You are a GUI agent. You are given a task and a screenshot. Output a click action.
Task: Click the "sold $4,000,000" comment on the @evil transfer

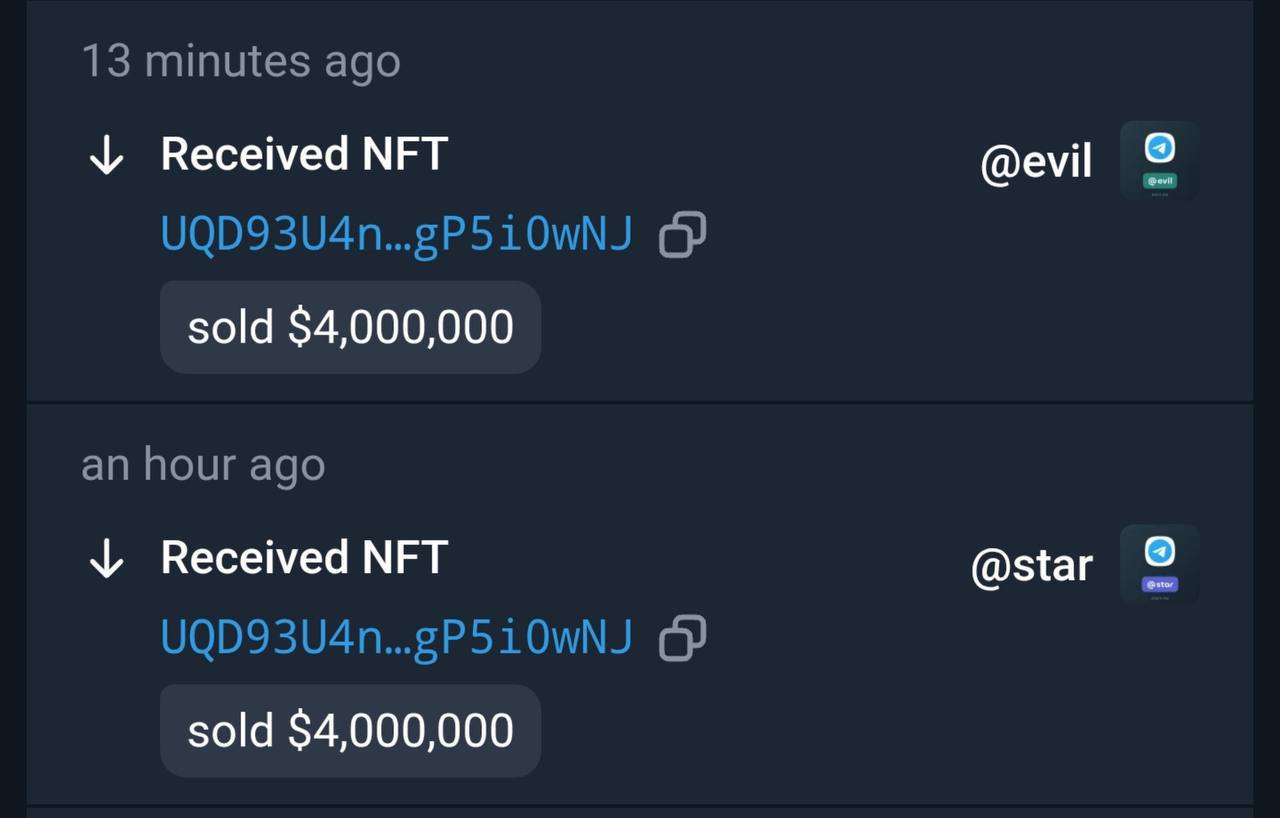click(350, 327)
